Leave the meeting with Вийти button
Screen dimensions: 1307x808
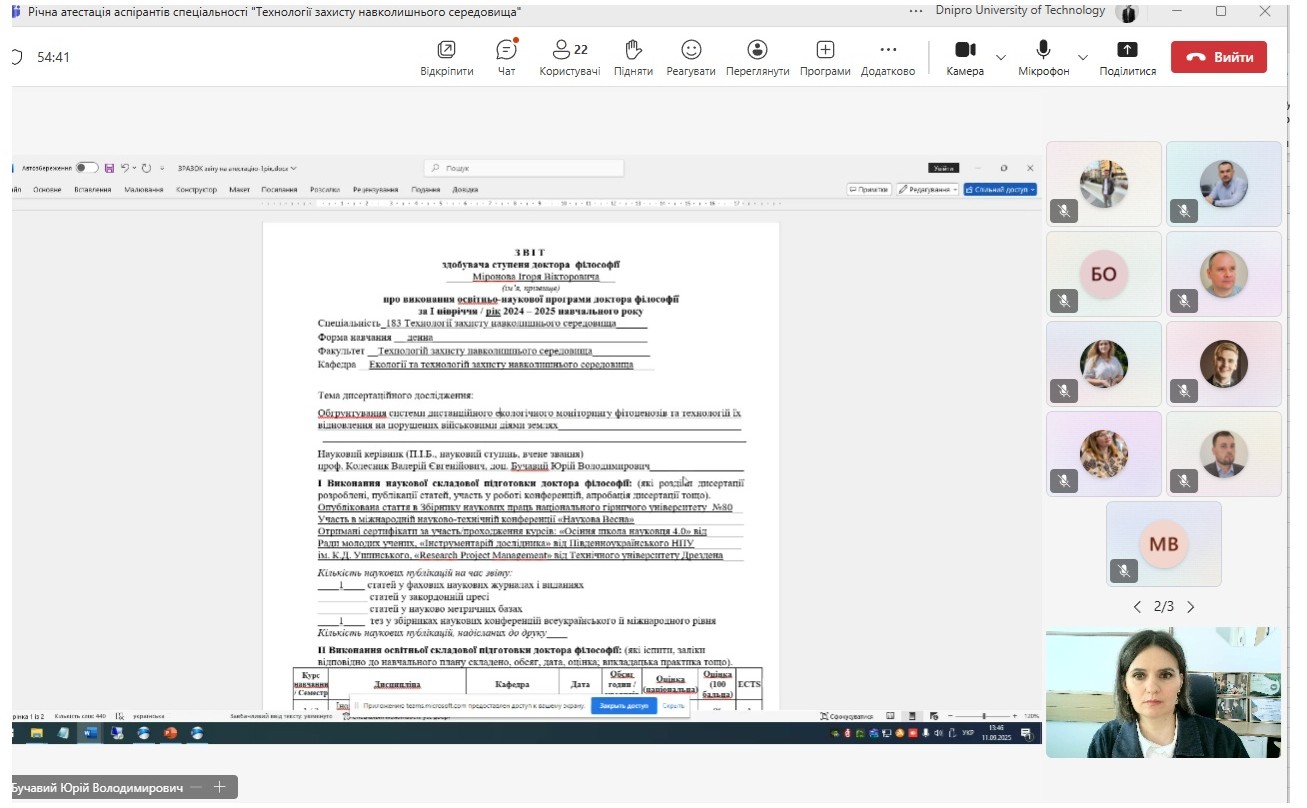(x=1218, y=57)
